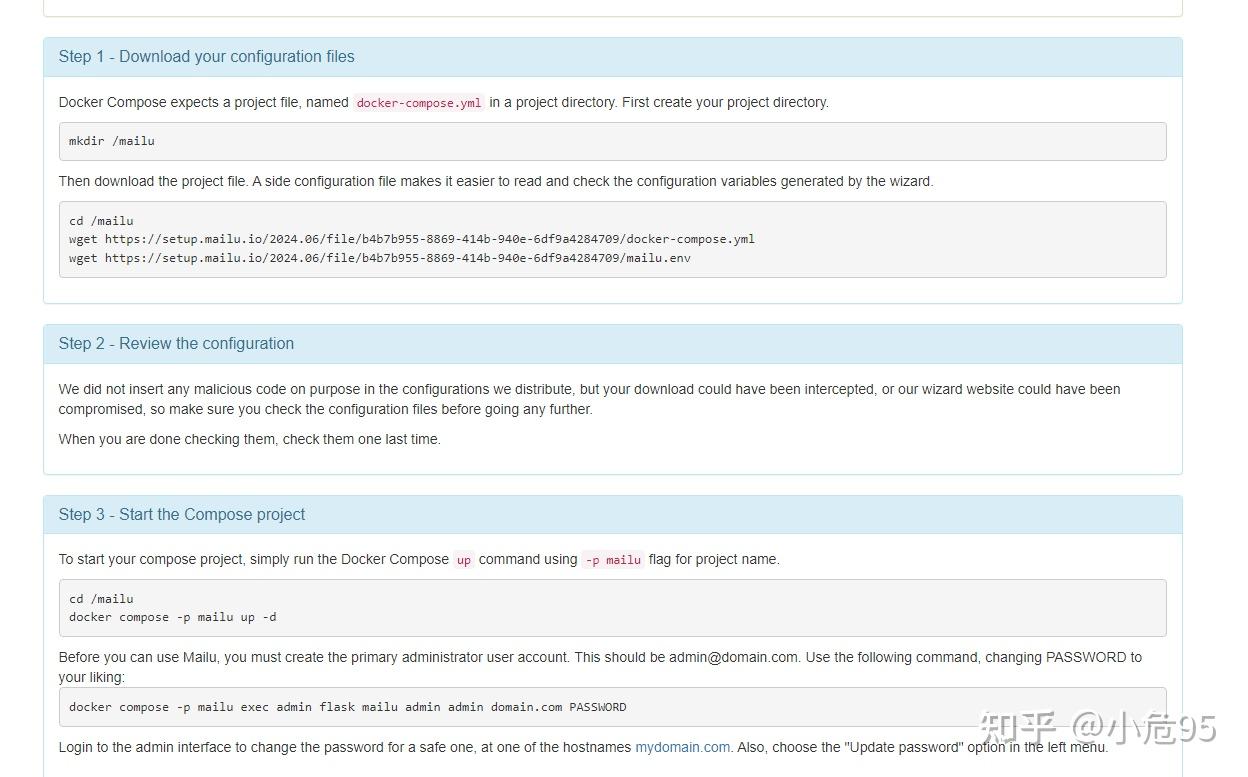The width and height of the screenshot is (1248, 777).
Task: Click the Step 2 Review the configuration heading
Action: (x=176, y=344)
